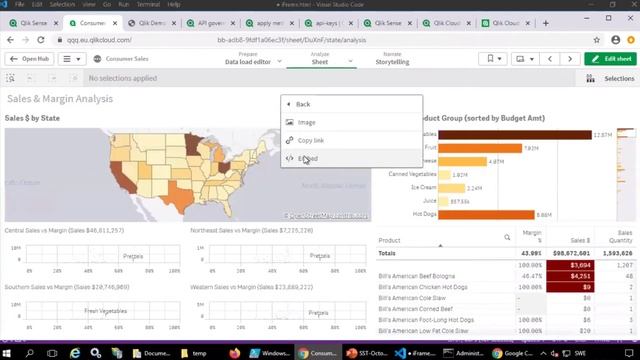Open the Terminal menu in VS Code
640x360 pixels.
[x=148, y=4]
